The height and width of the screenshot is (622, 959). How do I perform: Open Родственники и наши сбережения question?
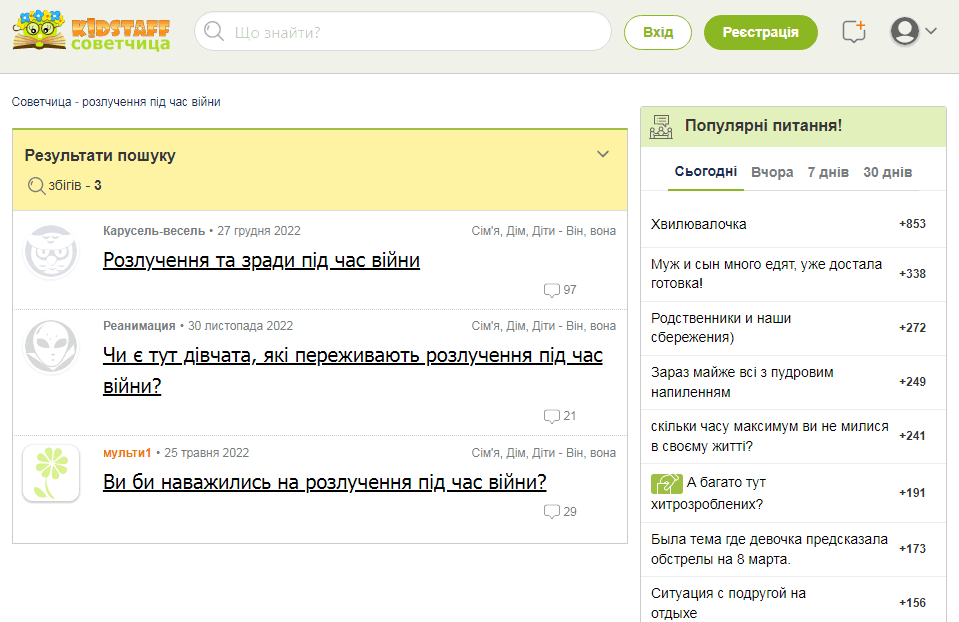(x=721, y=328)
